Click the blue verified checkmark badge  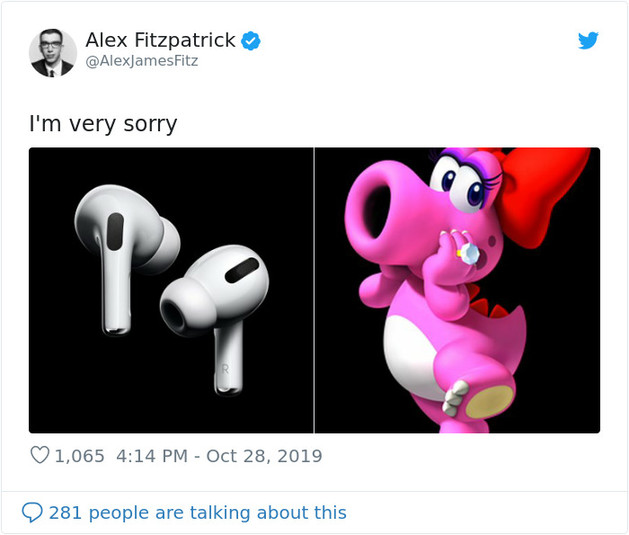click(251, 41)
